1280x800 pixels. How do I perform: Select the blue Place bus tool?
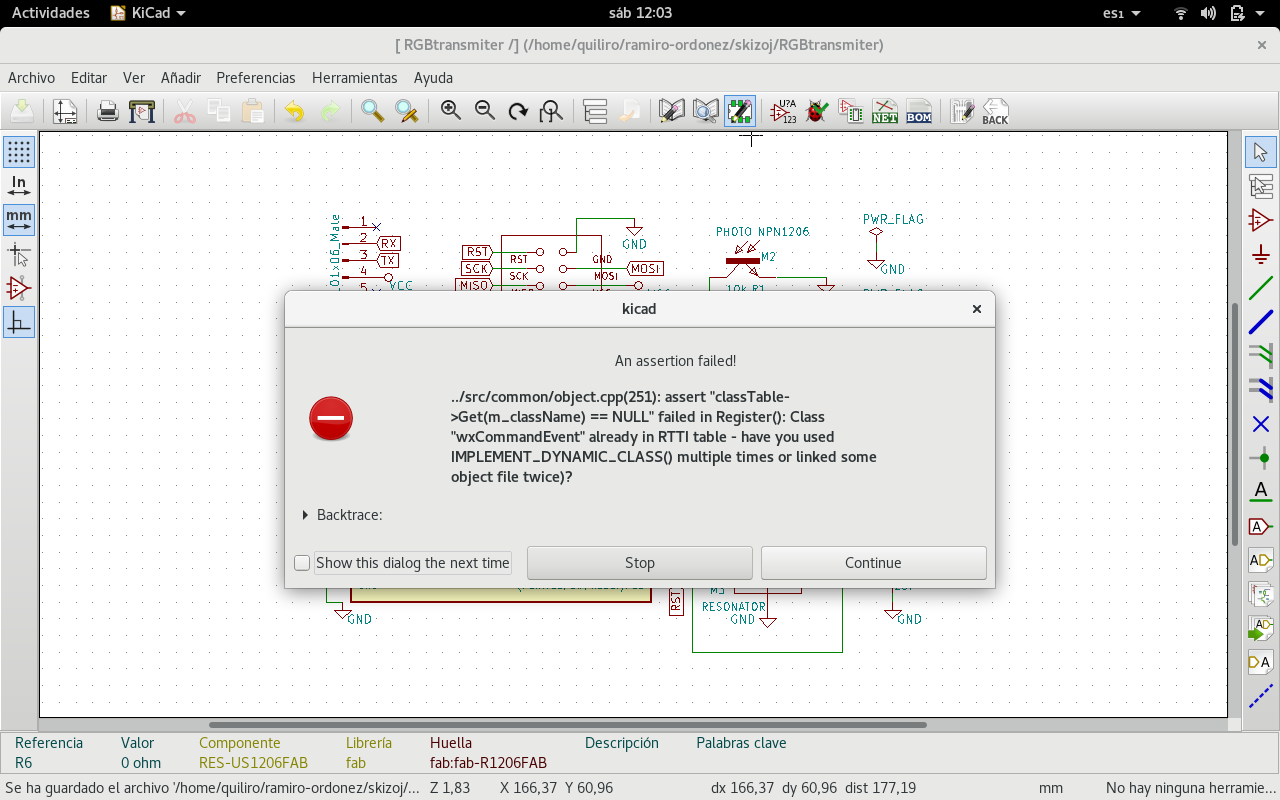tap(1260, 322)
